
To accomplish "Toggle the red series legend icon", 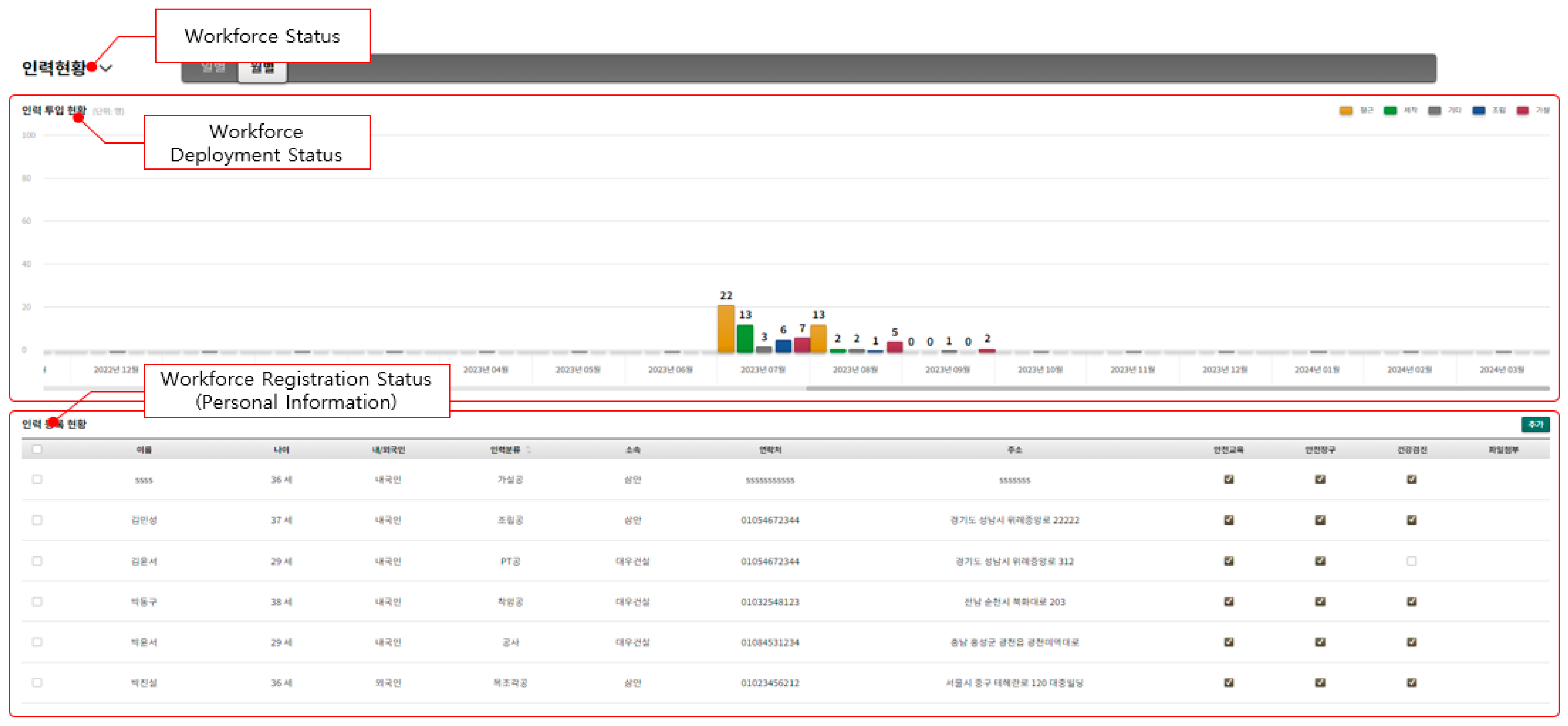I will pyautogui.click(x=1523, y=110).
